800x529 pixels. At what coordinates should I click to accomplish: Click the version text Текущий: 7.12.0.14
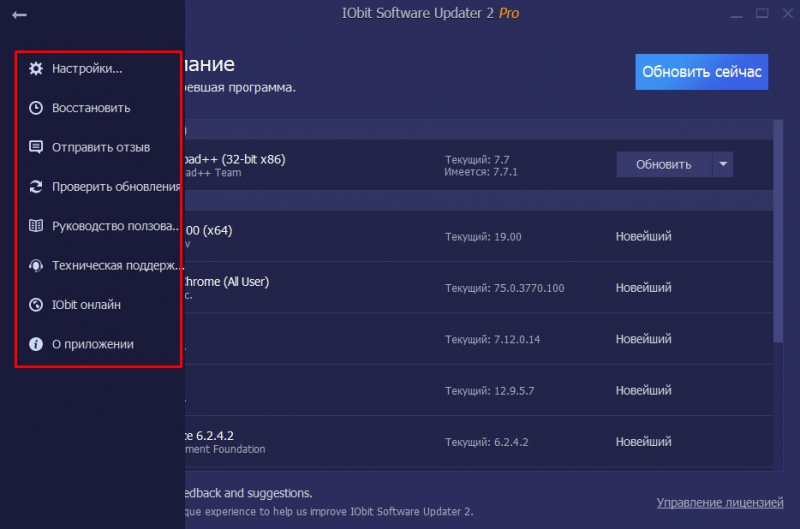coord(492,339)
